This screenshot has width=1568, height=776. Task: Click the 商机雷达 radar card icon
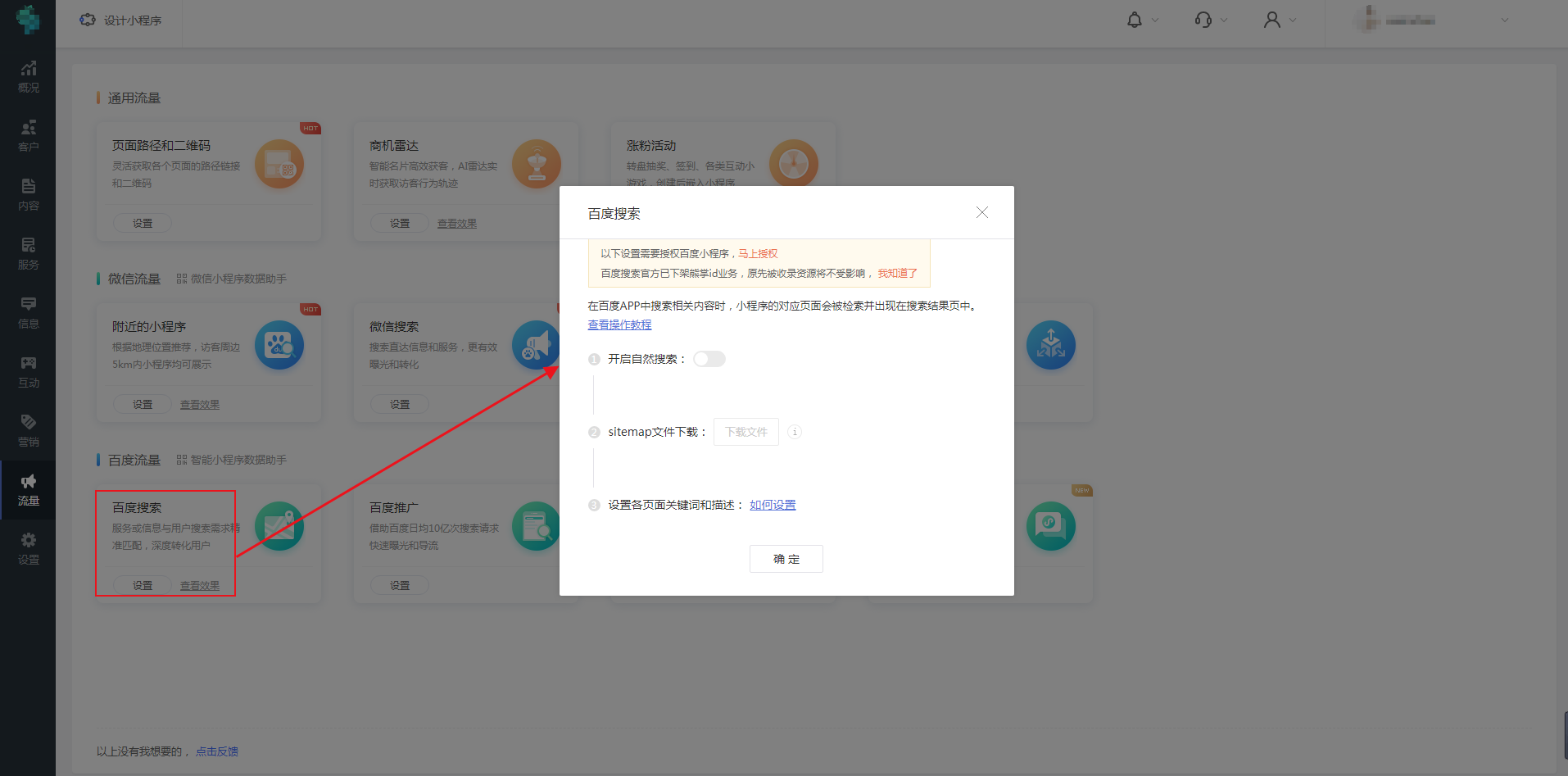tap(537, 164)
